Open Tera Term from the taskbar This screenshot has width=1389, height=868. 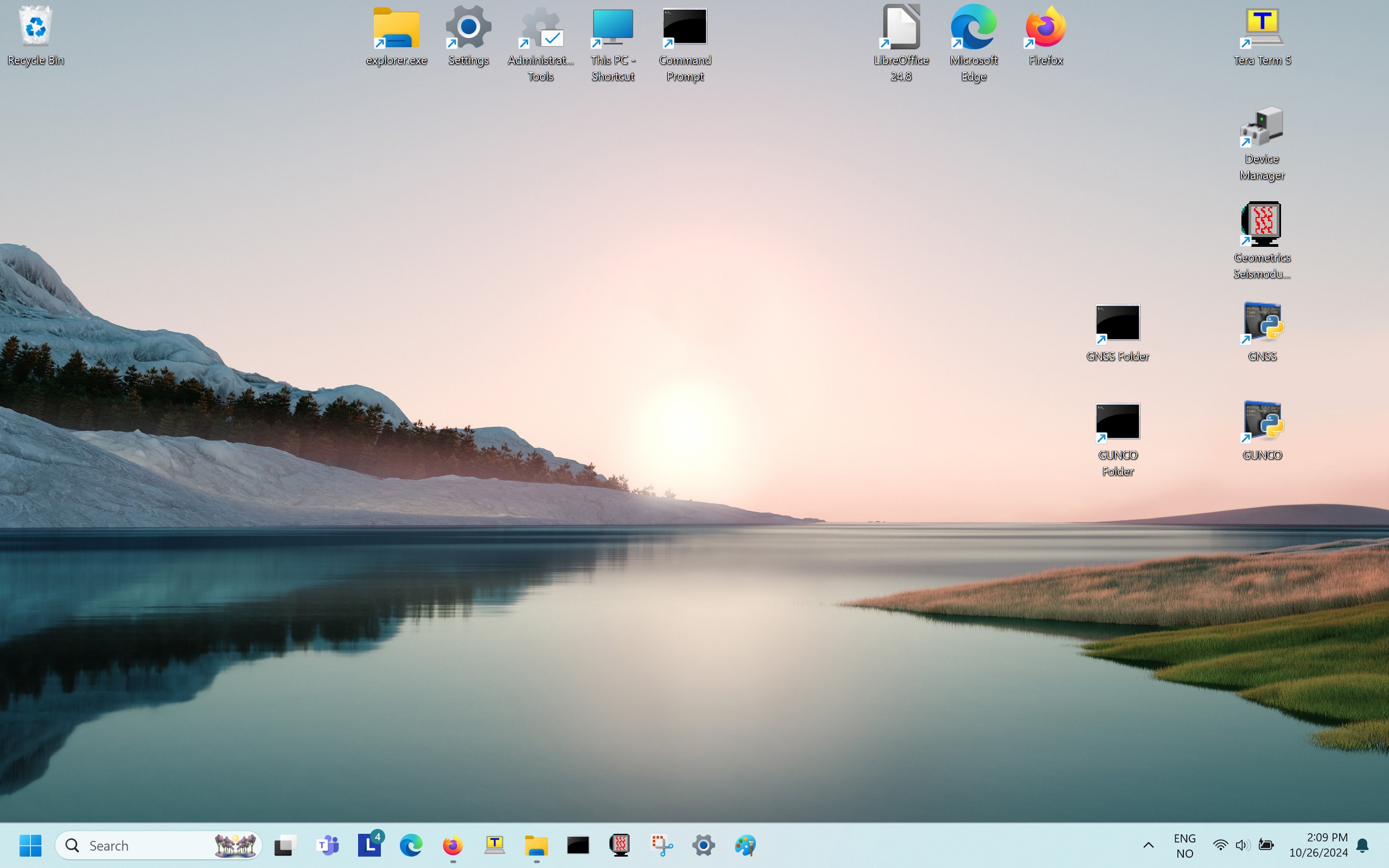(x=494, y=845)
